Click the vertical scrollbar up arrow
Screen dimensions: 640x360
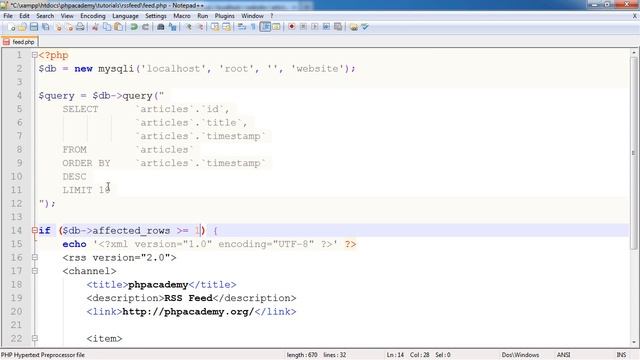click(633, 52)
